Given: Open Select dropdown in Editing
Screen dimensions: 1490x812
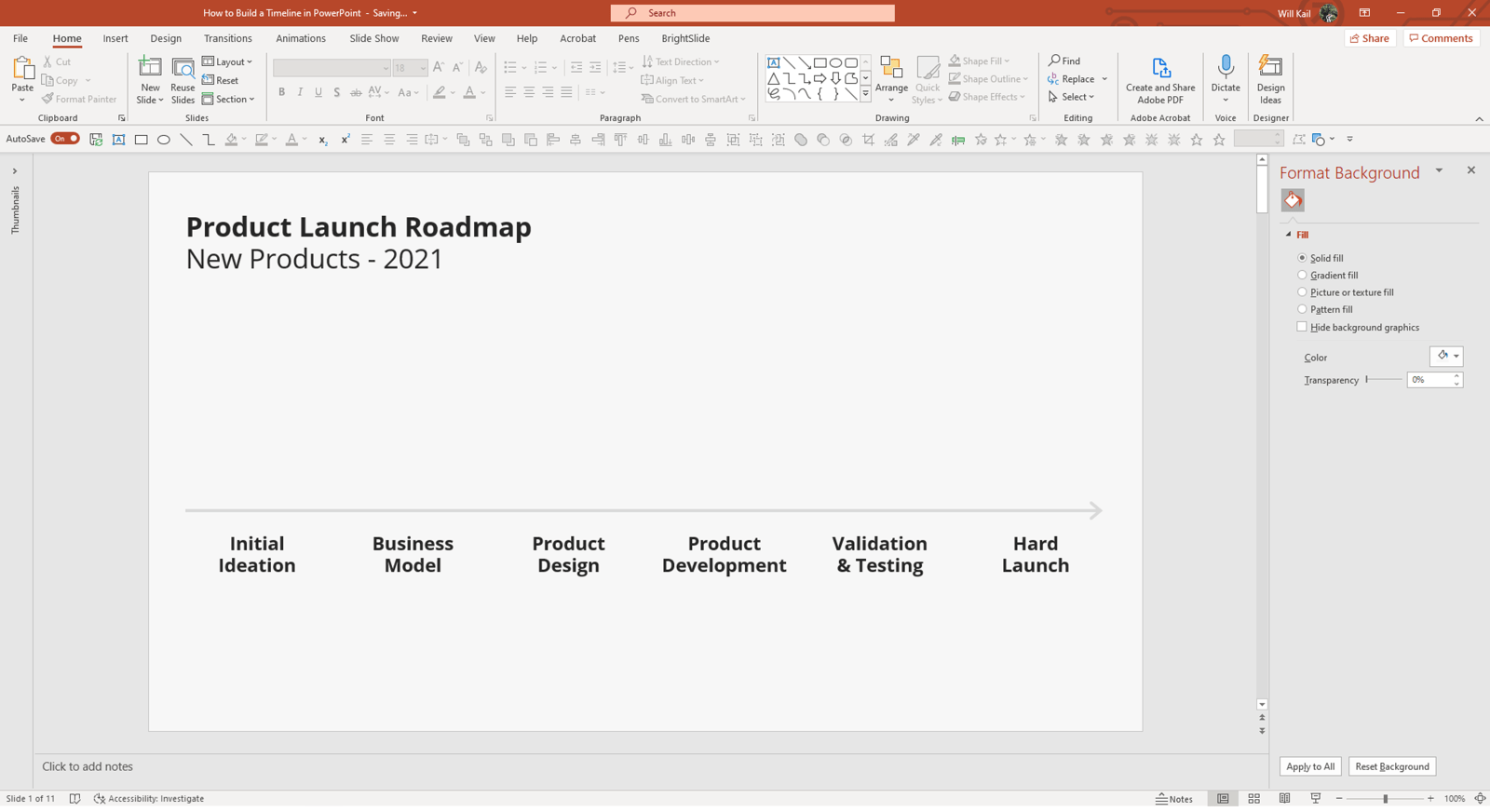Looking at the screenshot, I should coord(1071,97).
